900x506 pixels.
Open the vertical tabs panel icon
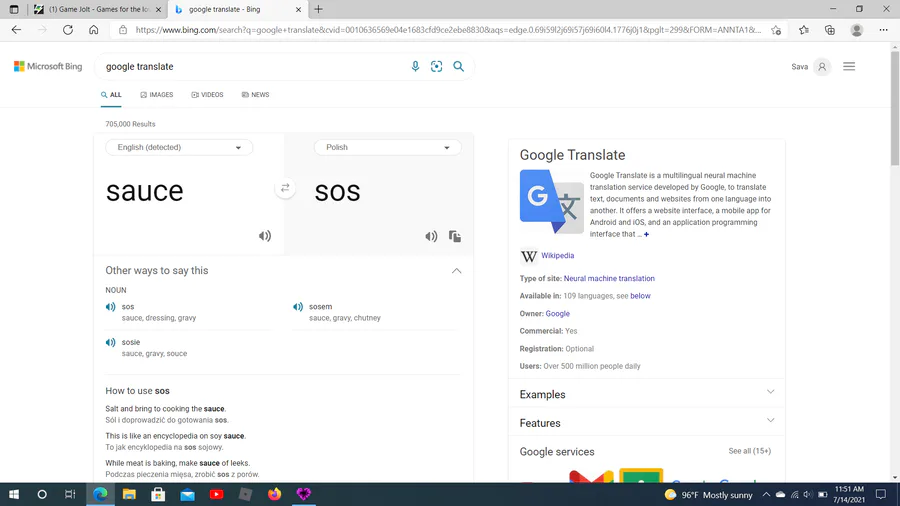pyautogui.click(x=14, y=9)
